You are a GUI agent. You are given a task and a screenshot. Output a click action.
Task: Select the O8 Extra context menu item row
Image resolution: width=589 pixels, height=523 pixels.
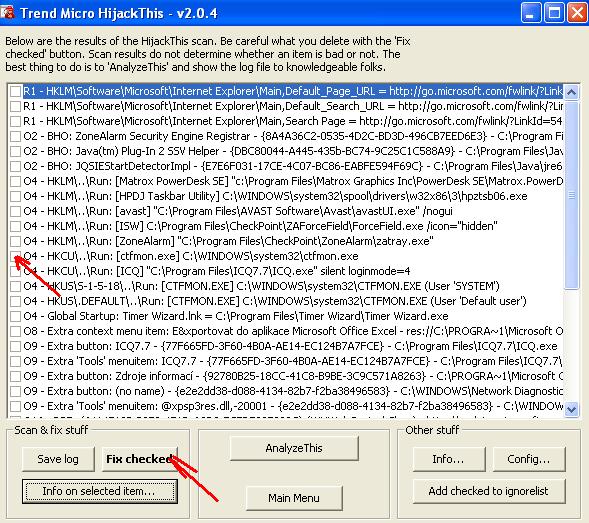click(293, 331)
